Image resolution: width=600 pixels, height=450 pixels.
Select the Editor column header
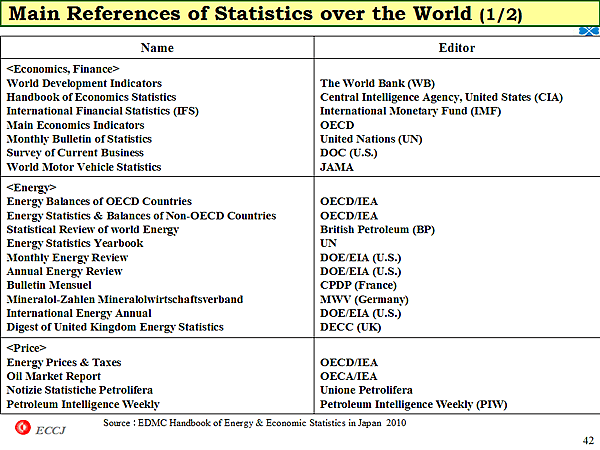click(x=457, y=48)
